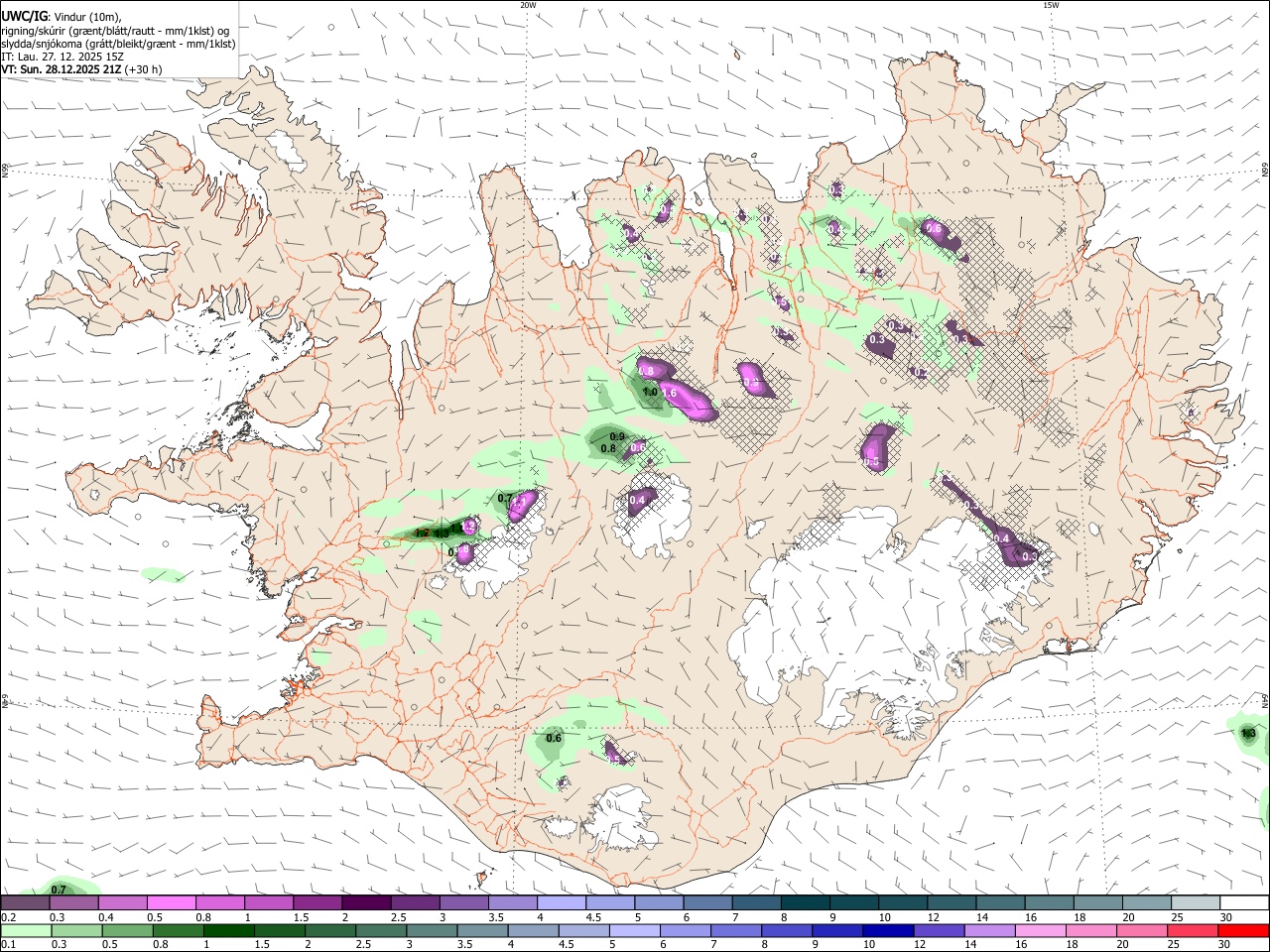Pick the navy swatch between 10 and 12, rain scale
This screenshot has width=1270, height=952.
(x=886, y=930)
